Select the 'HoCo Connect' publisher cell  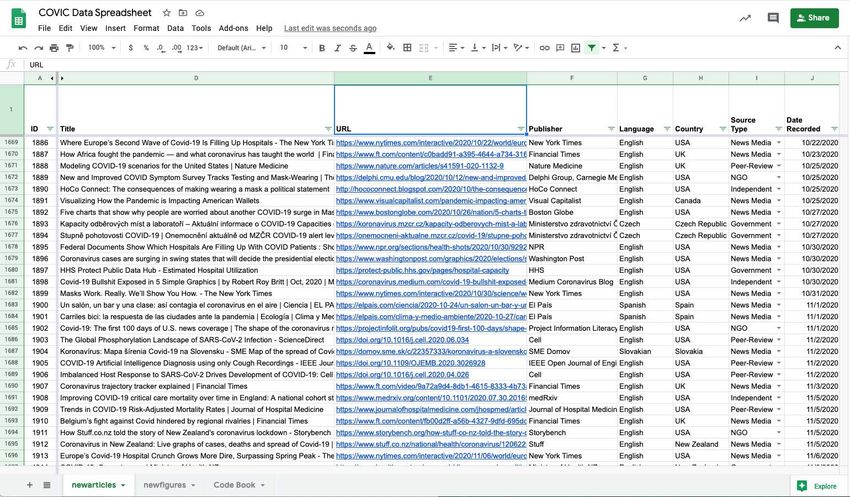click(x=572, y=189)
